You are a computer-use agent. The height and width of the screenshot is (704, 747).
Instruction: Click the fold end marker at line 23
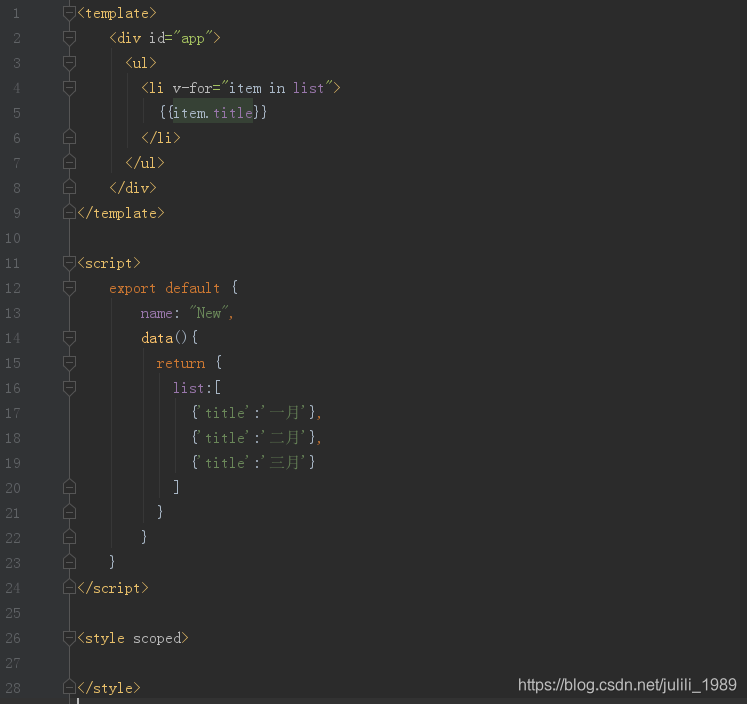69,563
